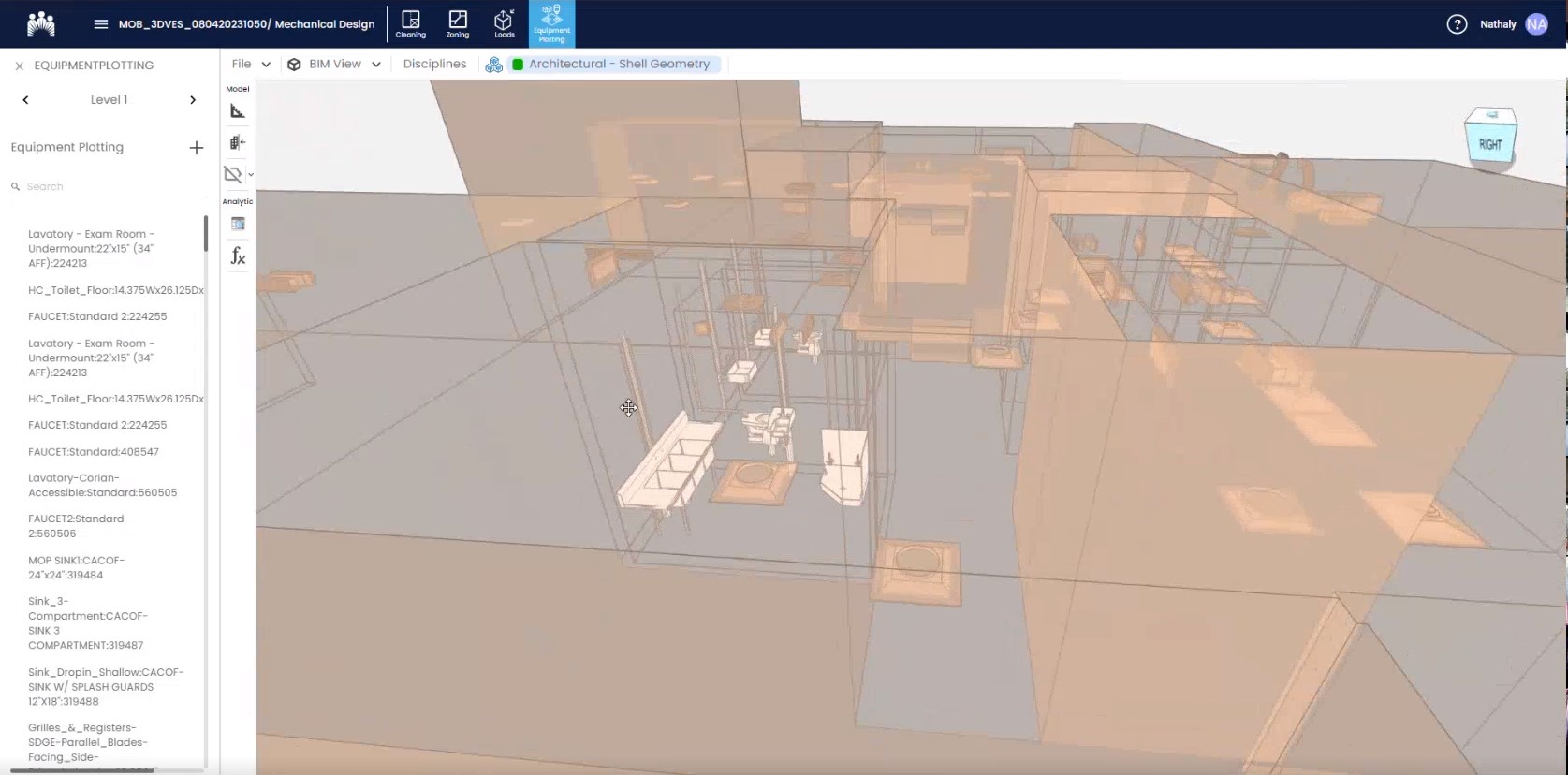This screenshot has width=1568, height=775.
Task: Switch to the Zoning module
Action: coord(458,23)
